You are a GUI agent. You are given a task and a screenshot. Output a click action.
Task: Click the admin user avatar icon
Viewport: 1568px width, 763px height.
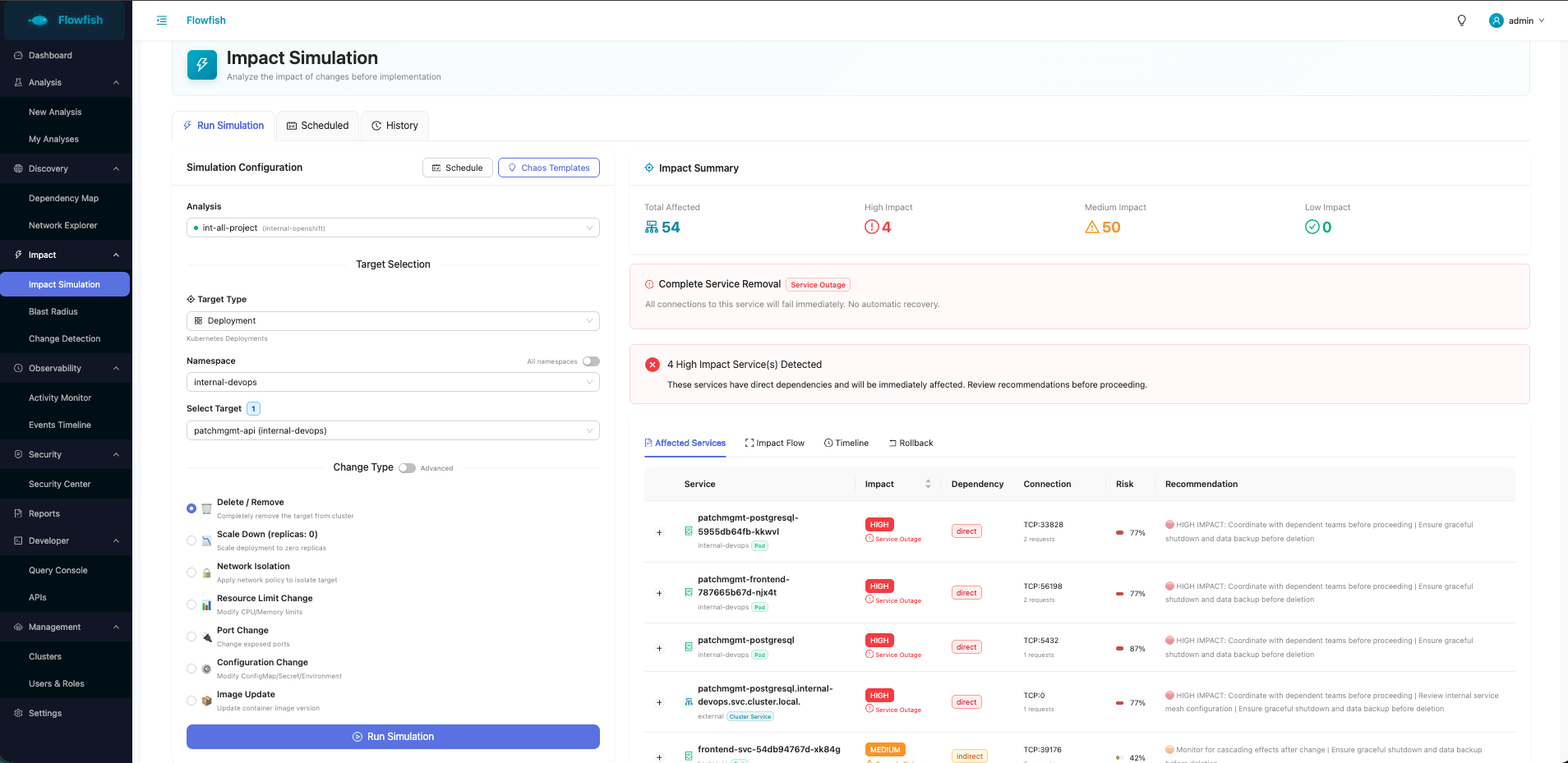tap(1496, 21)
